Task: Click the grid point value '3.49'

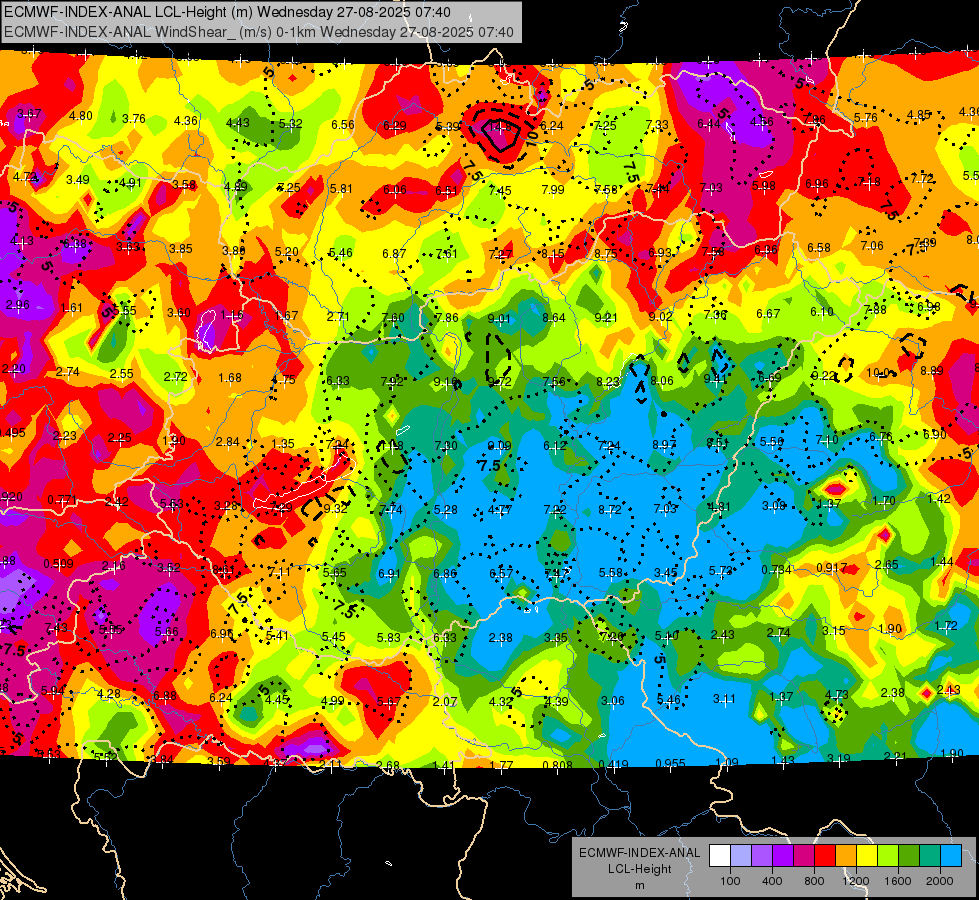Action: 77,180
